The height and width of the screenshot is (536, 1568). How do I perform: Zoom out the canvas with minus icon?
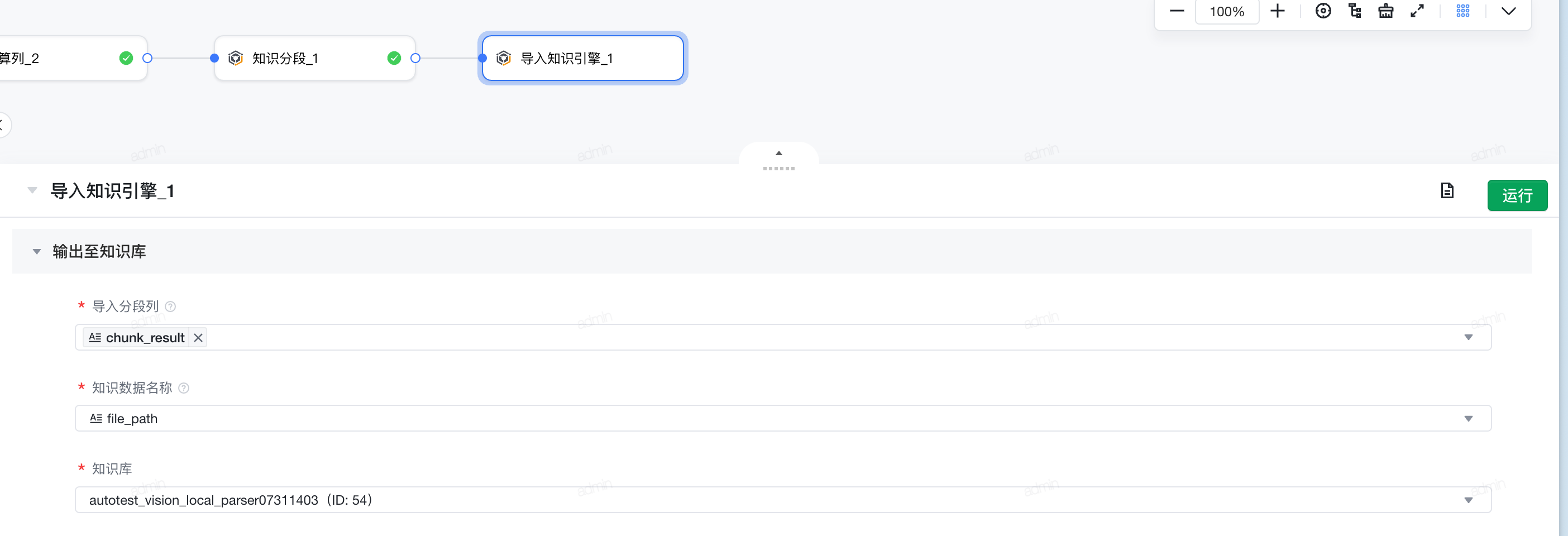coord(1177,11)
